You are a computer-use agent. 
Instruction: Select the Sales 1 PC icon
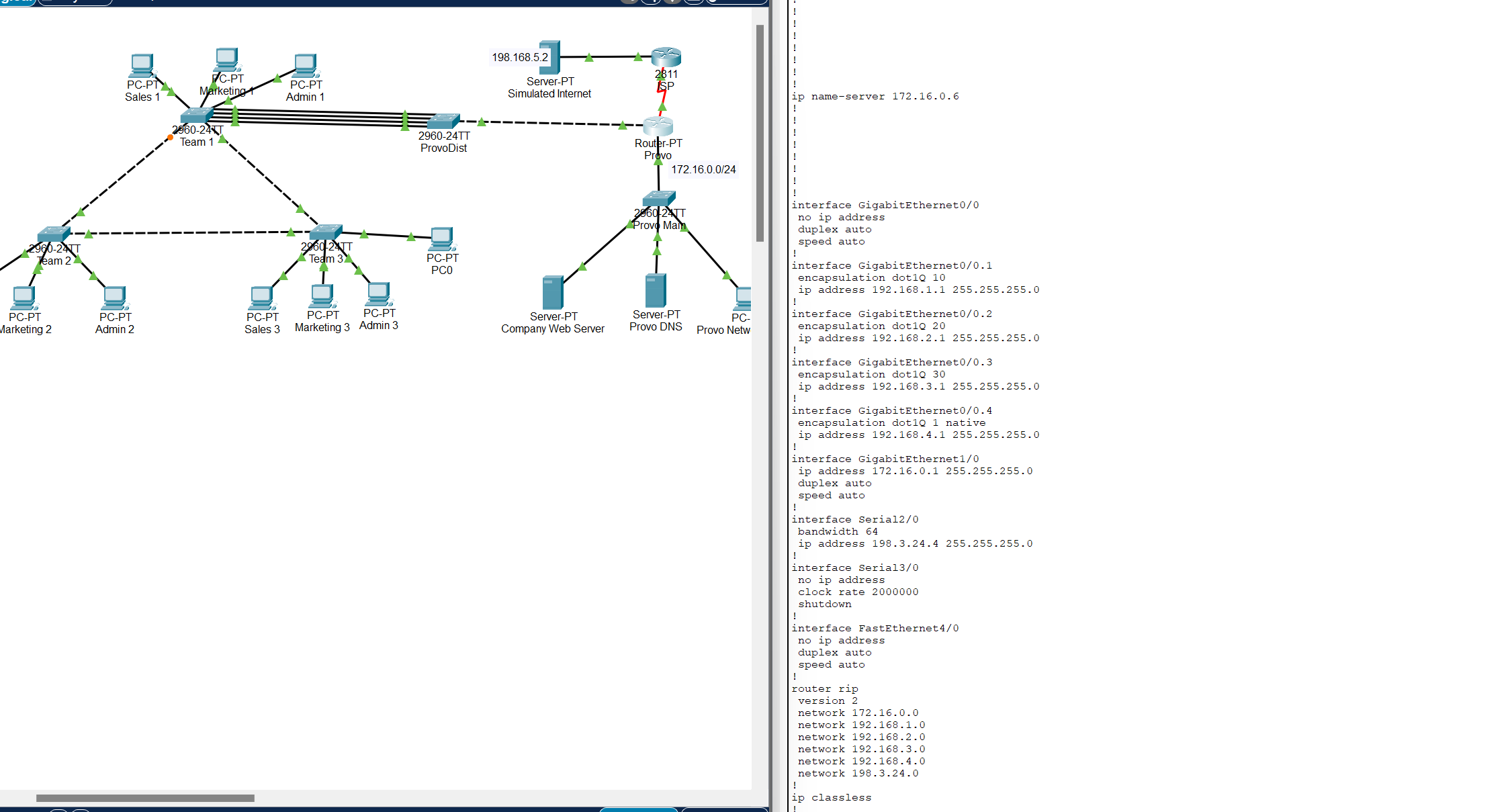click(142, 66)
